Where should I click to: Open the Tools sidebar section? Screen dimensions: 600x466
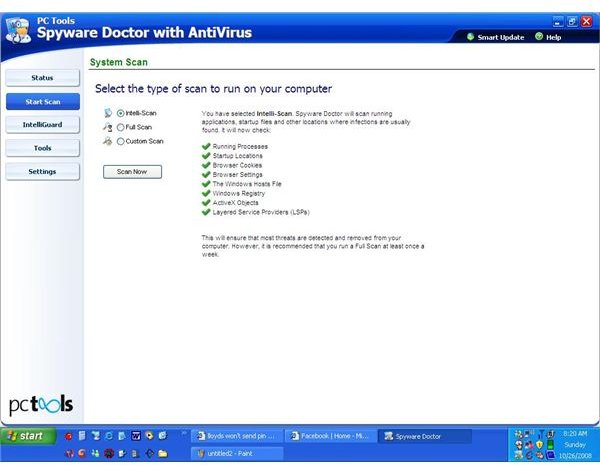point(42,148)
